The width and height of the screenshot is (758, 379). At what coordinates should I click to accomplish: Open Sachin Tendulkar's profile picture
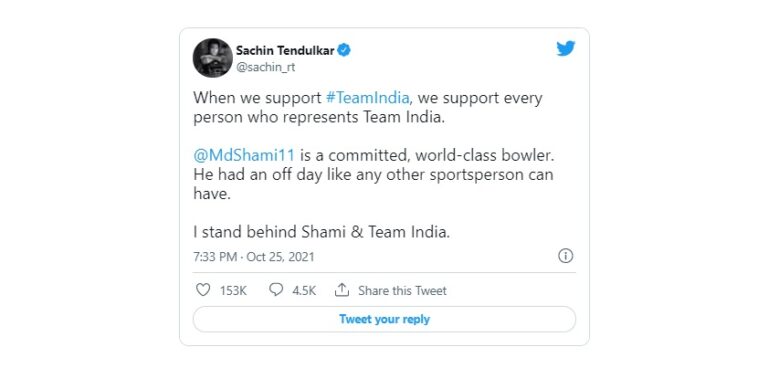(213, 58)
